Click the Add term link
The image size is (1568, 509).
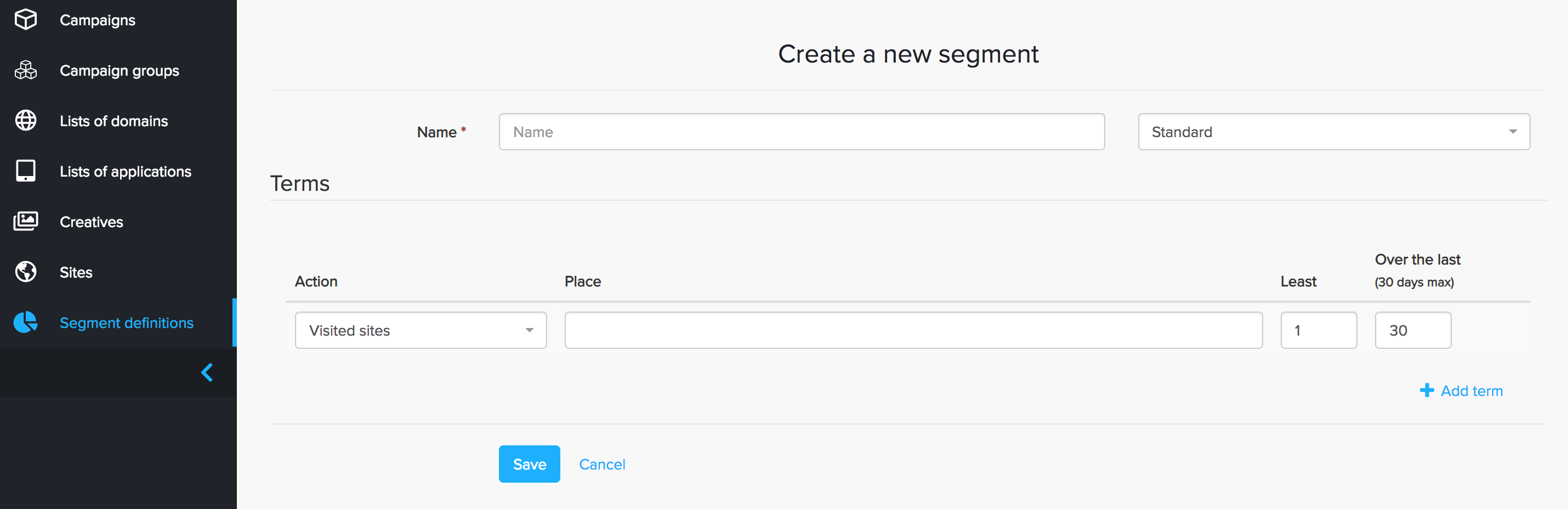pyautogui.click(x=1471, y=391)
